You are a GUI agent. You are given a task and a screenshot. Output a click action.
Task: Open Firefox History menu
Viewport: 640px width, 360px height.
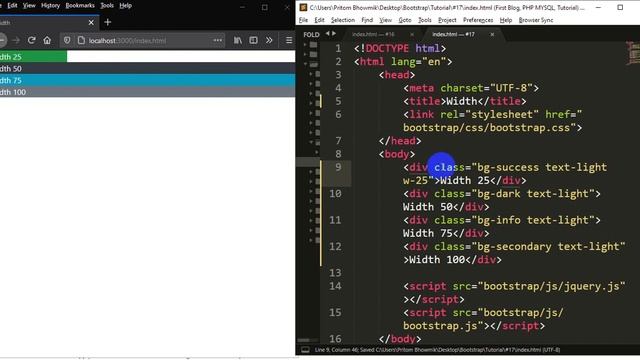coord(50,6)
